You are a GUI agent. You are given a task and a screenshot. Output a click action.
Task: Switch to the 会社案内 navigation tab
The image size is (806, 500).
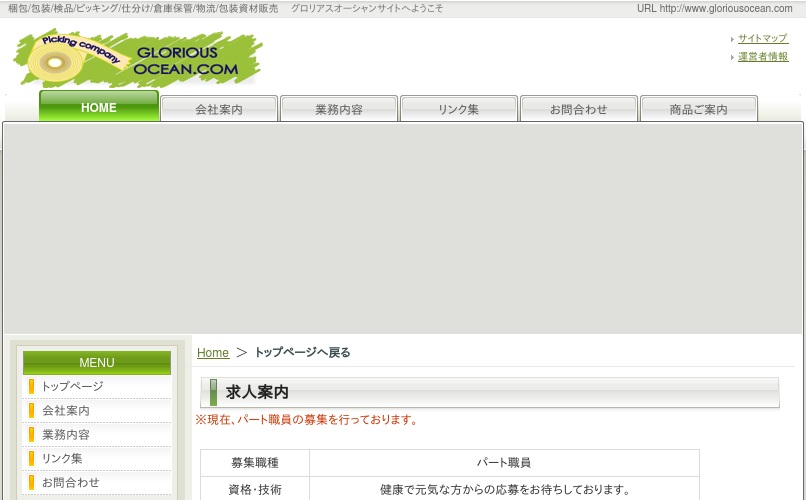219,109
